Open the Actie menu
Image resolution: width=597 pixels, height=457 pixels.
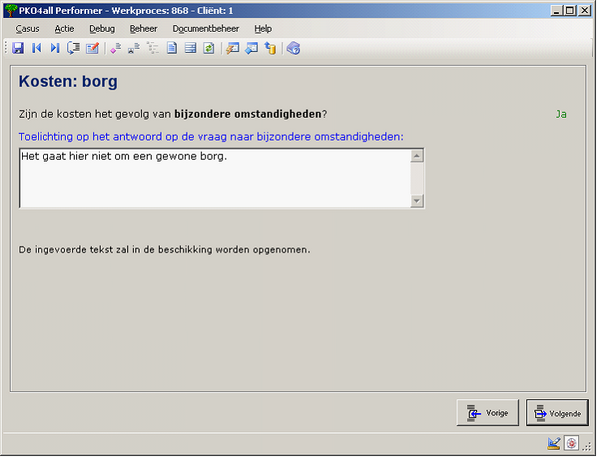[x=64, y=29]
